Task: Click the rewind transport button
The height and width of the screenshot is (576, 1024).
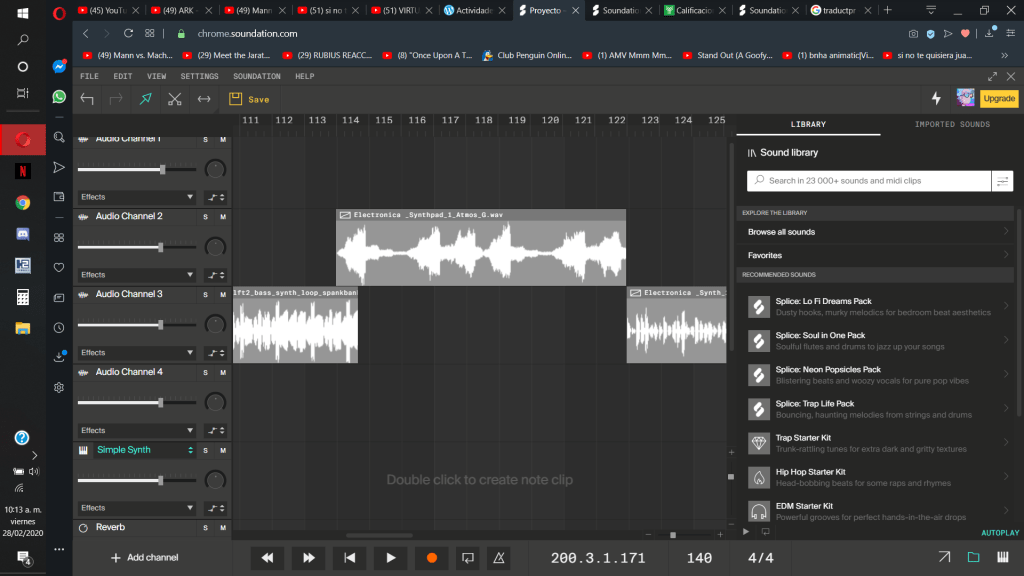Action: click(x=267, y=557)
